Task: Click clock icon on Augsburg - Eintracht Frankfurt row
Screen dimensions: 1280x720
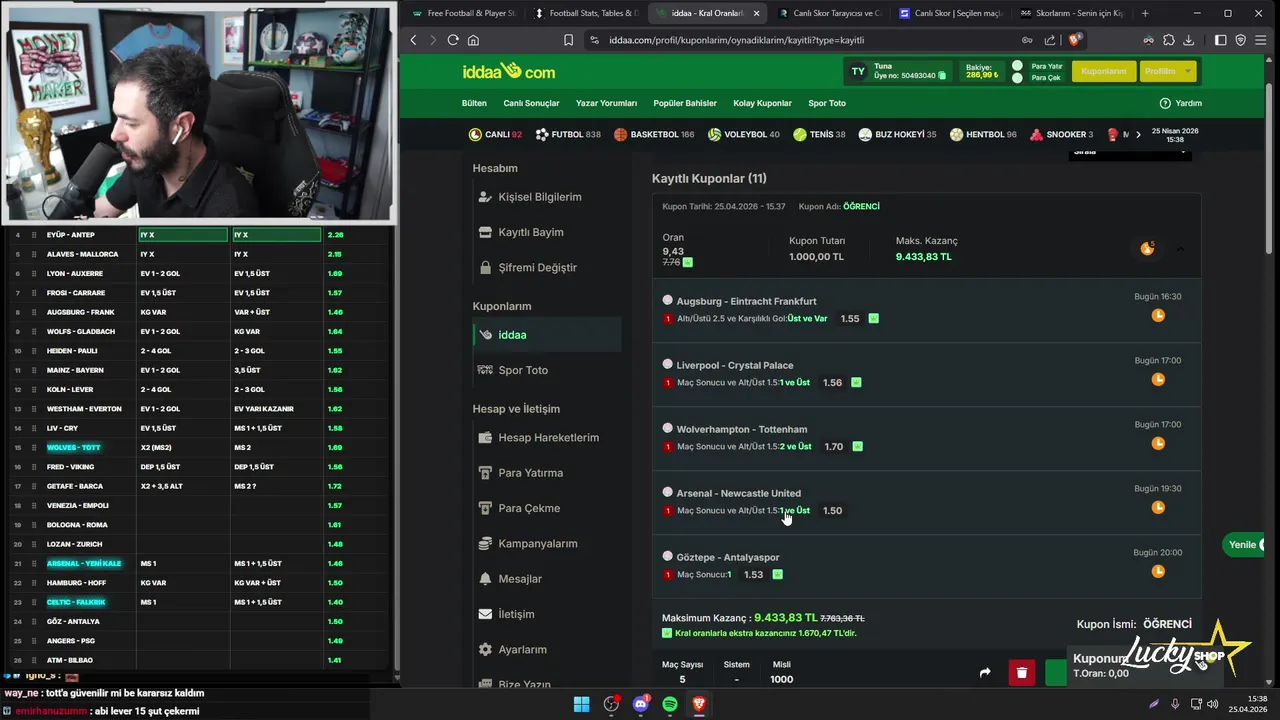Action: point(1158,315)
